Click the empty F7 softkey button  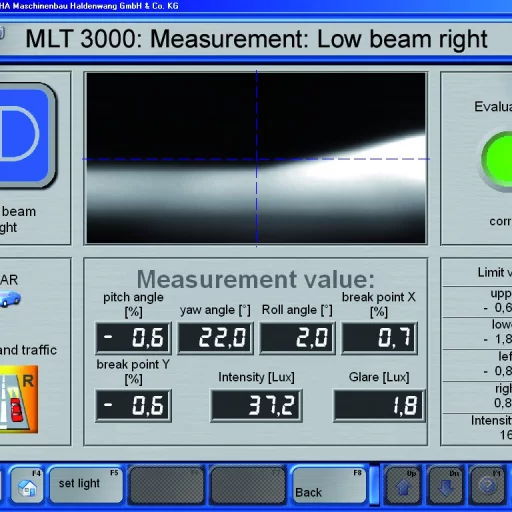point(248,484)
